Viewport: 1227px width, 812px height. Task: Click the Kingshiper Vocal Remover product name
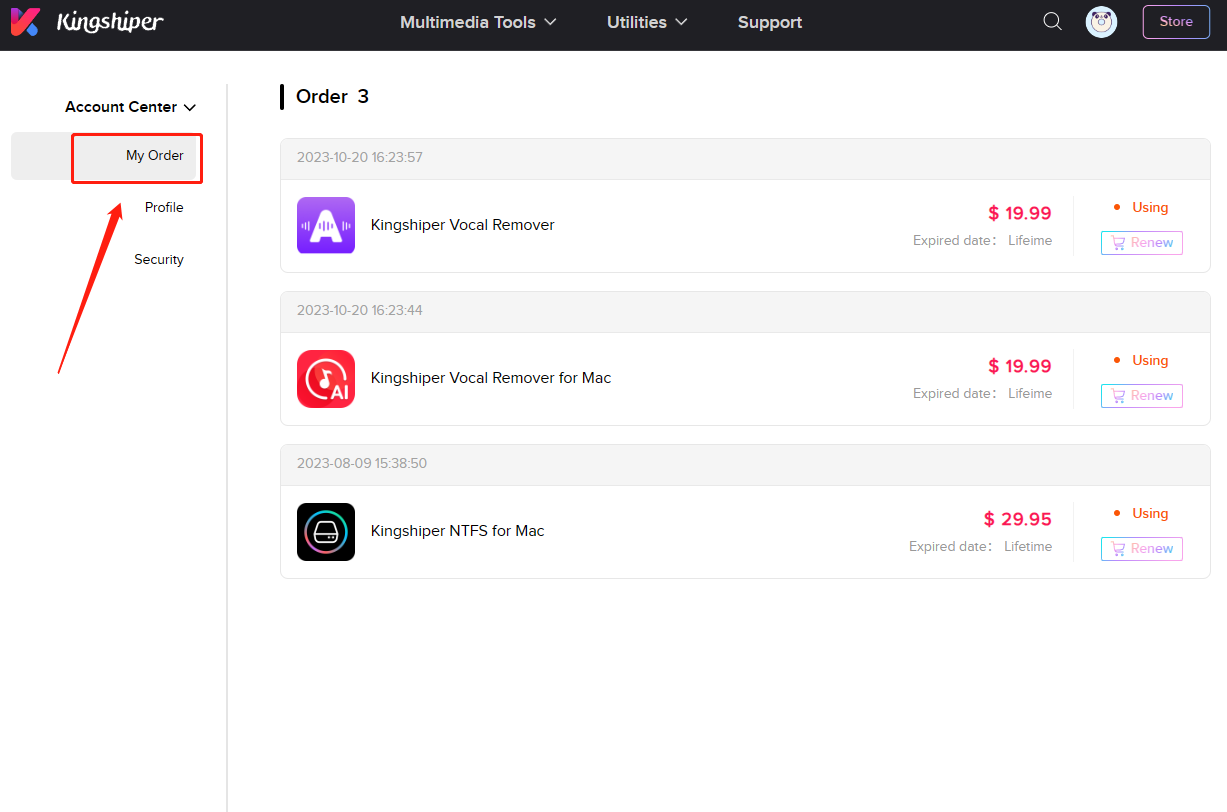tap(463, 225)
